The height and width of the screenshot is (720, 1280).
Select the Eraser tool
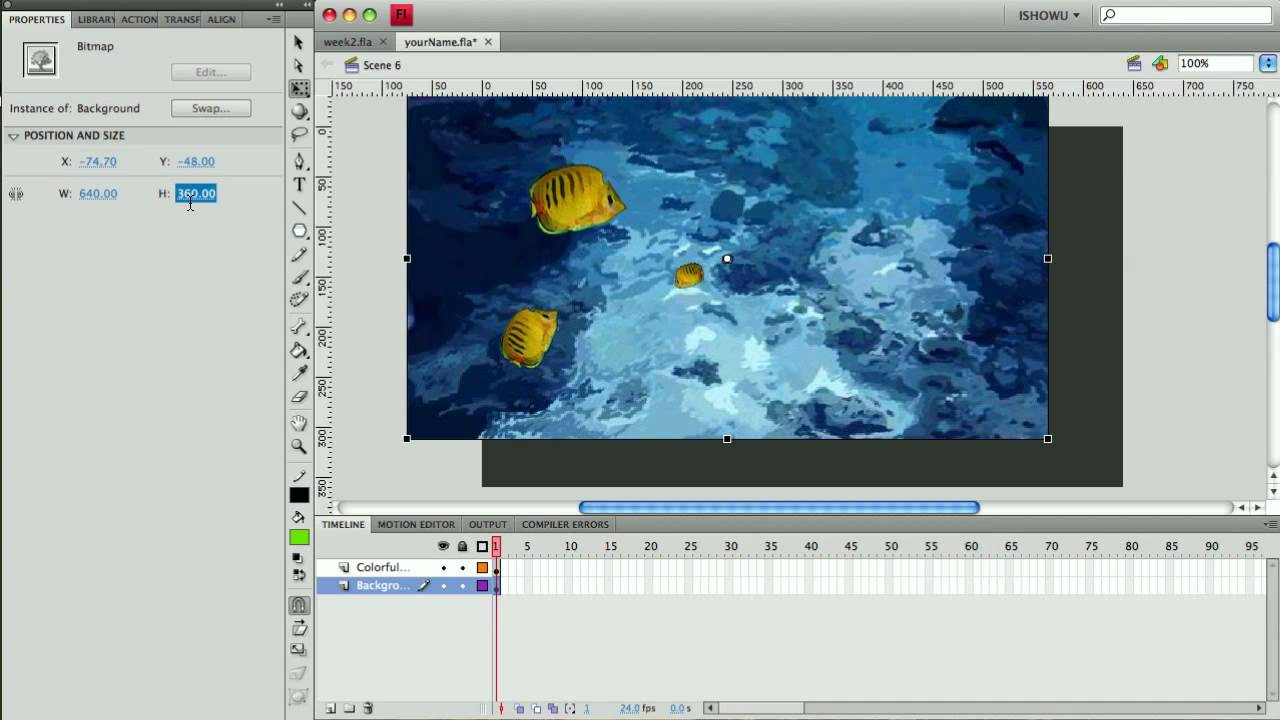(299, 396)
